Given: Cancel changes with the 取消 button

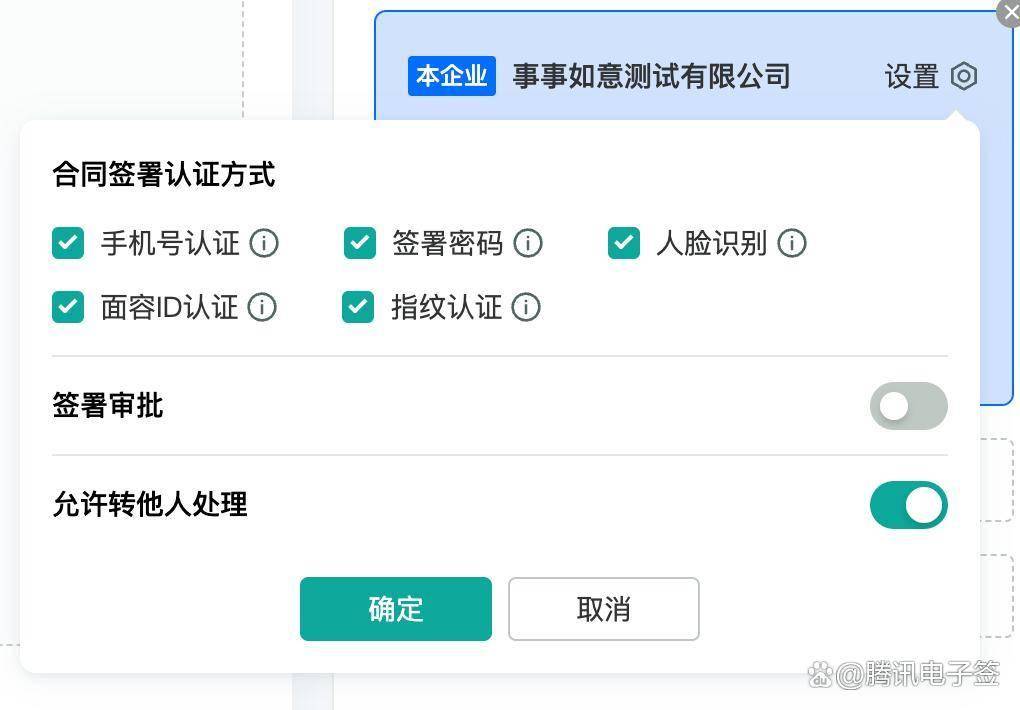Looking at the screenshot, I should click(603, 609).
